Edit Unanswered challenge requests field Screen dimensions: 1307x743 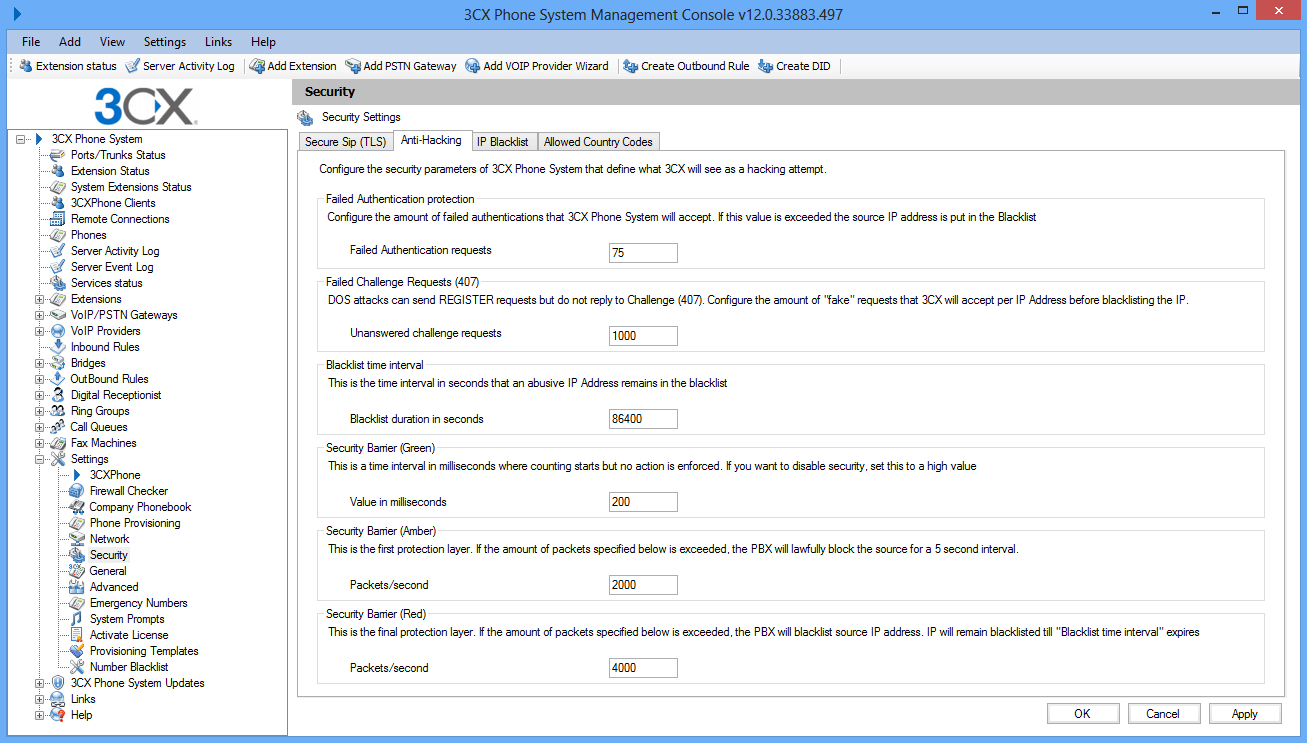[643, 336]
